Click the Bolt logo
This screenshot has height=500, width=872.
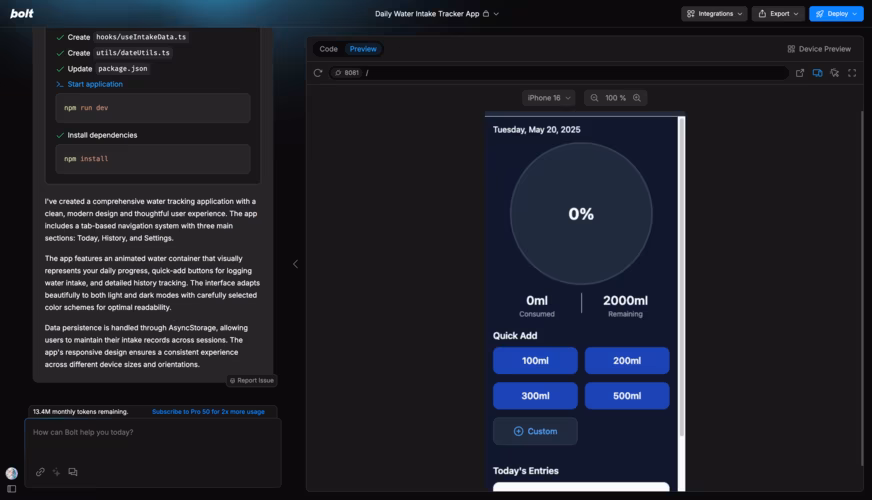(x=22, y=13)
